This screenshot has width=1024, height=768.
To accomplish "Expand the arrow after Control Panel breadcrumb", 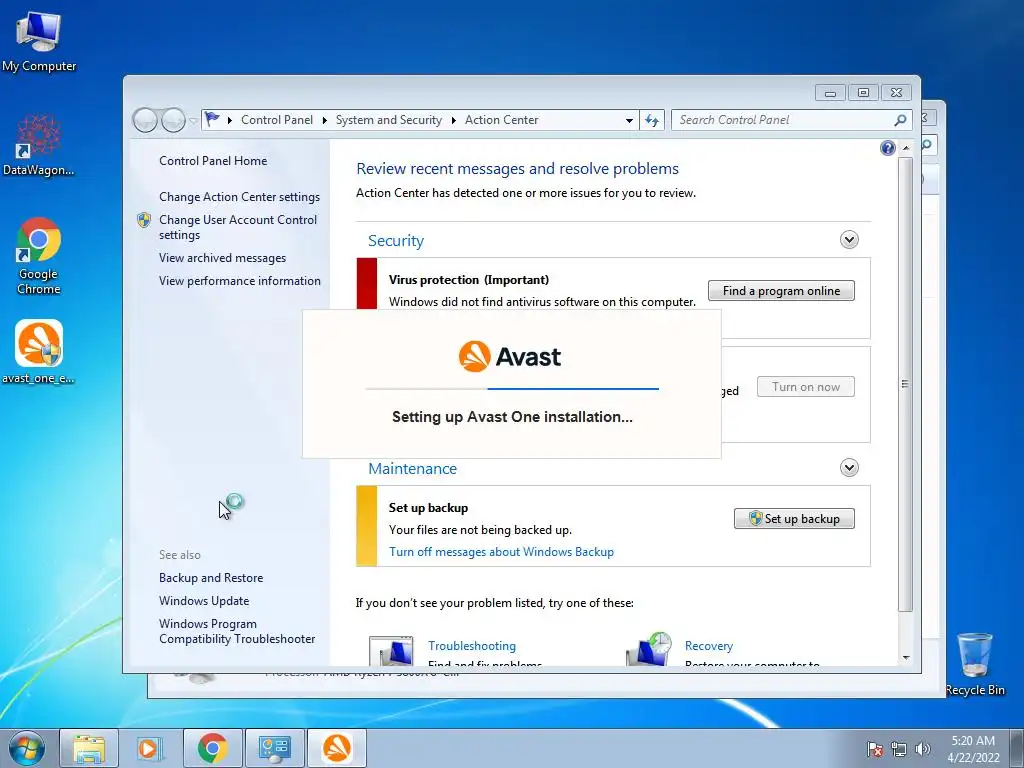I will click(325, 120).
